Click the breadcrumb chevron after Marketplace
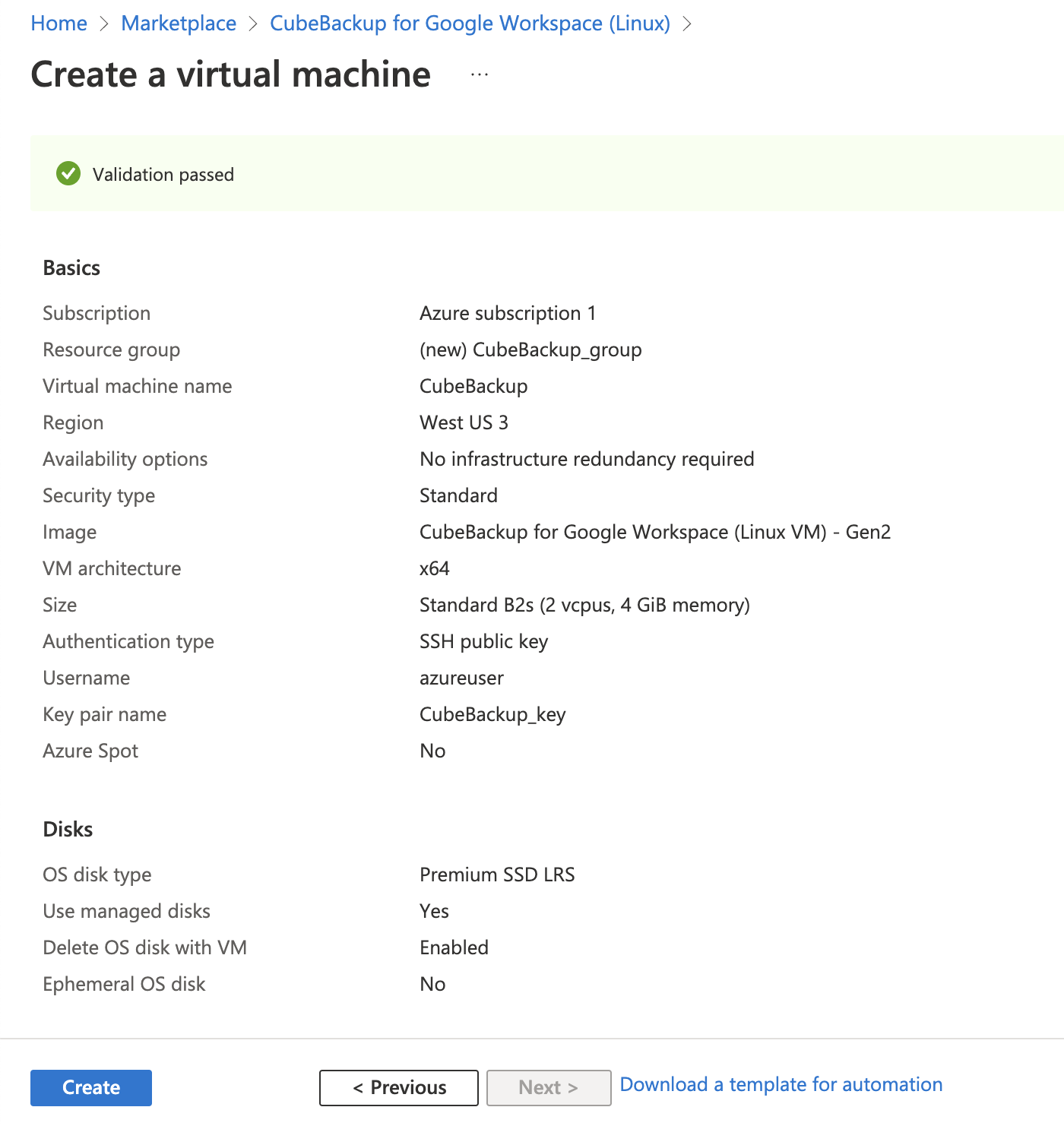Image resolution: width=1064 pixels, height=1126 pixels. [253, 24]
